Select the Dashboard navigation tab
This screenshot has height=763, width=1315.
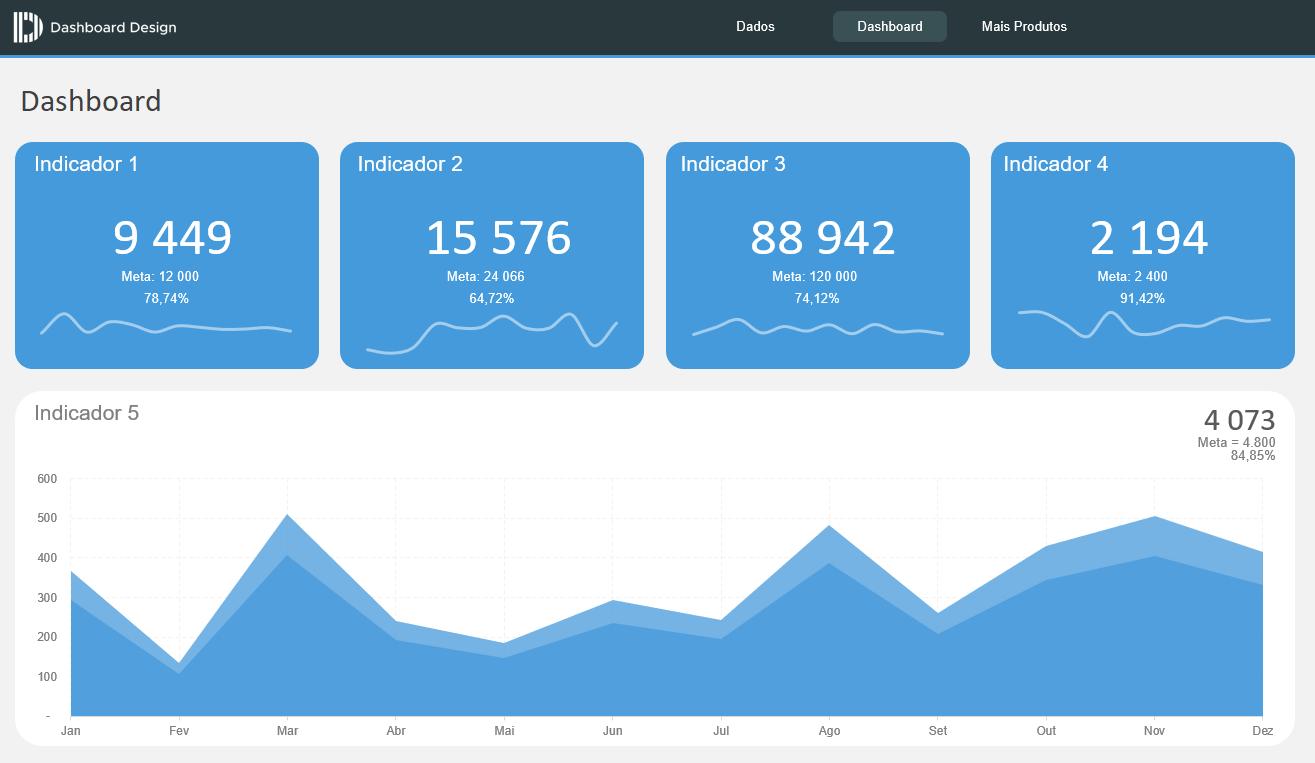pyautogui.click(x=889, y=27)
